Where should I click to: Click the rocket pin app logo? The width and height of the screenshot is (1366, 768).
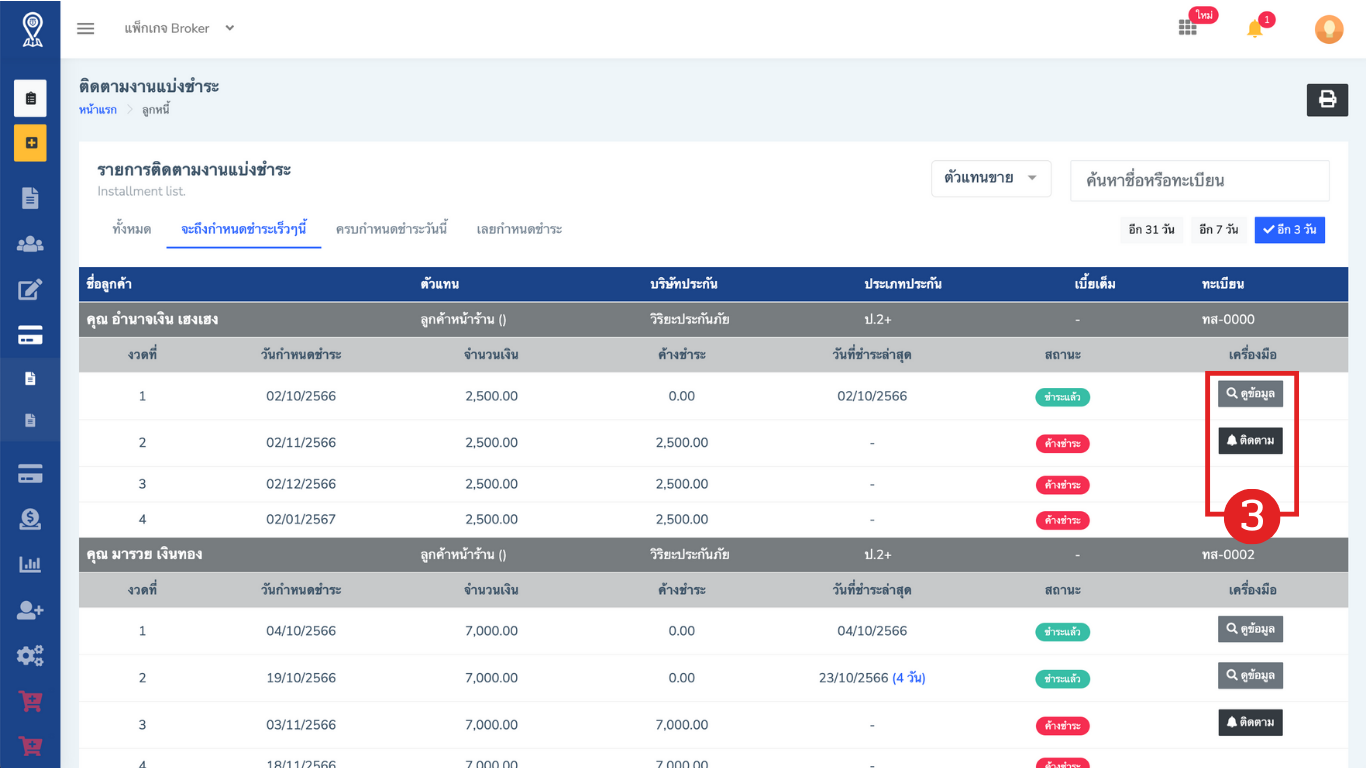[x=32, y=29]
